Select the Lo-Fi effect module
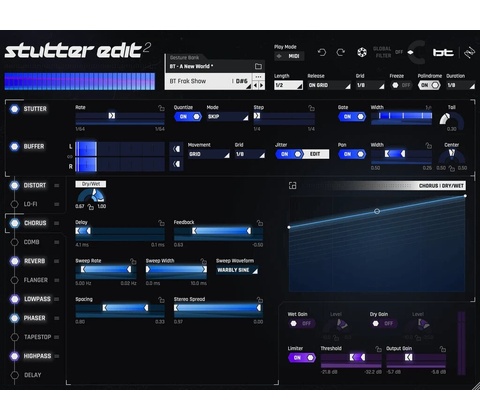The height and width of the screenshot is (420, 480). tap(30, 204)
